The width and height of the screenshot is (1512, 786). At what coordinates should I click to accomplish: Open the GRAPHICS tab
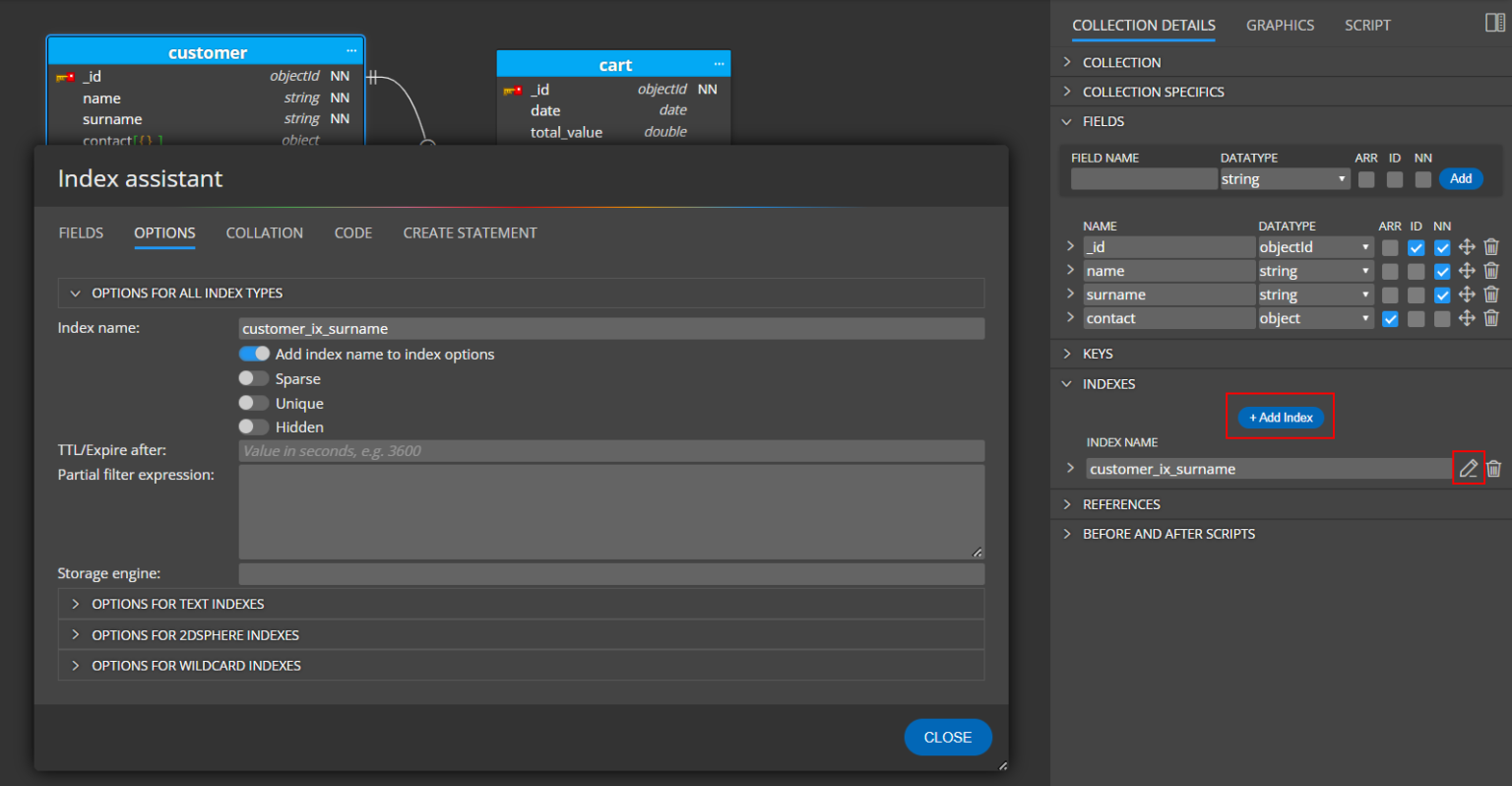[x=1280, y=25]
